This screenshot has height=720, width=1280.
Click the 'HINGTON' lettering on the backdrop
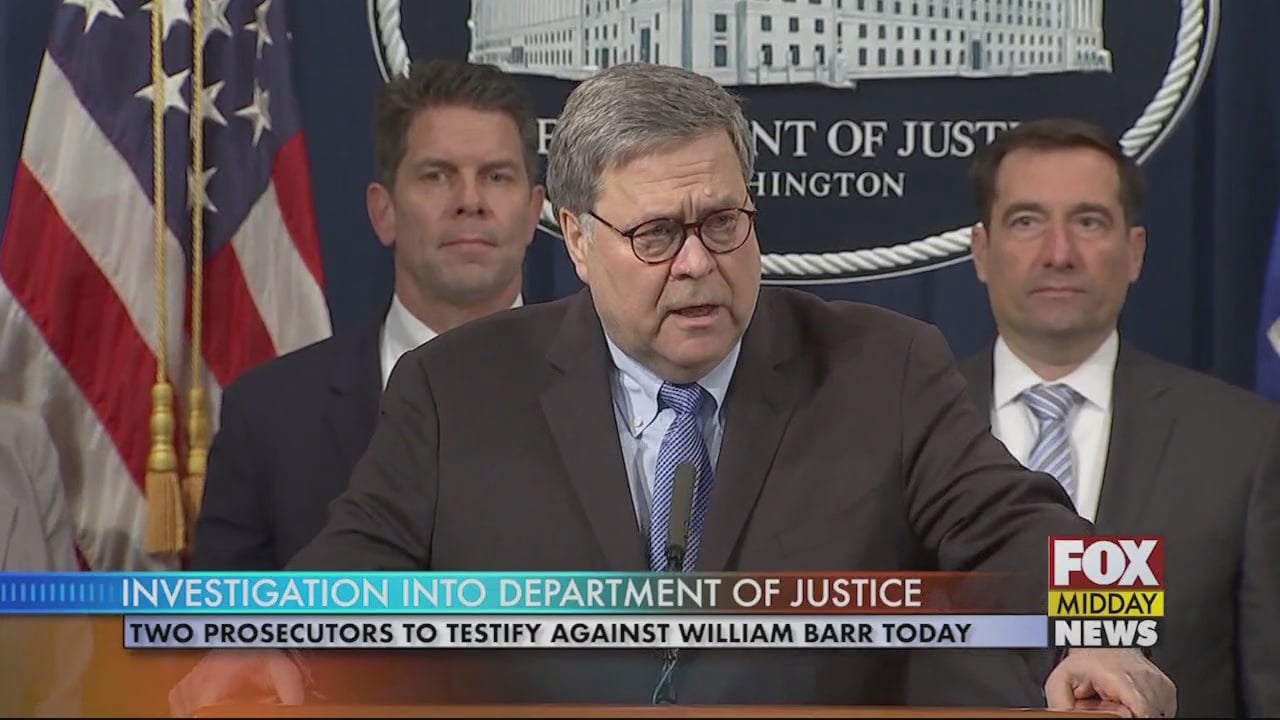pyautogui.click(x=830, y=184)
